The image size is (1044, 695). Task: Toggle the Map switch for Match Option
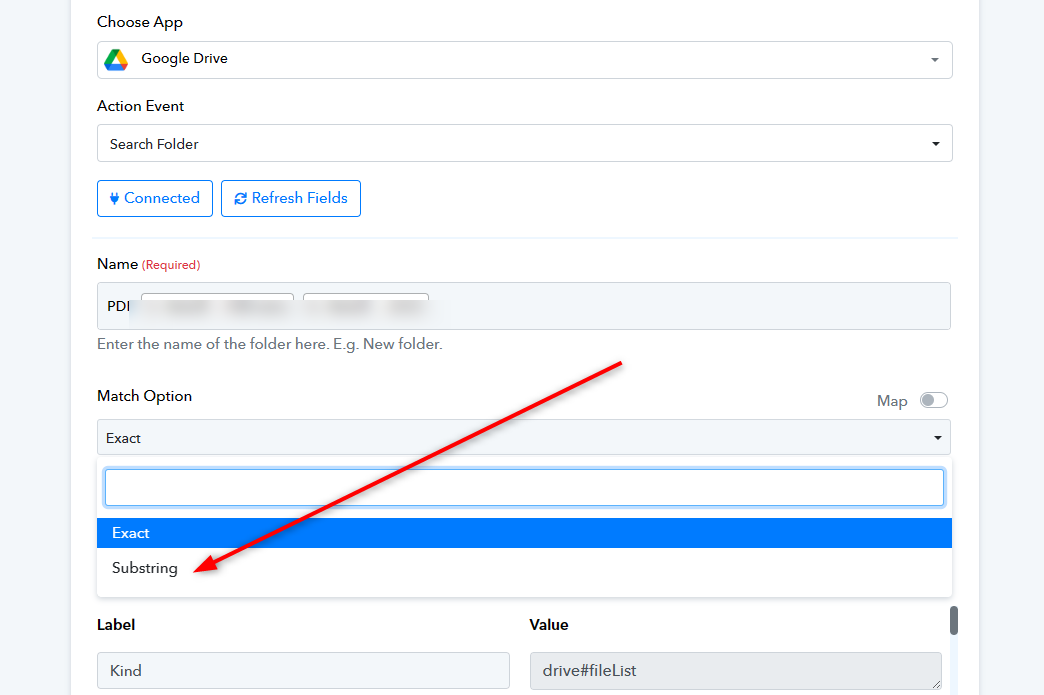pyautogui.click(x=933, y=400)
